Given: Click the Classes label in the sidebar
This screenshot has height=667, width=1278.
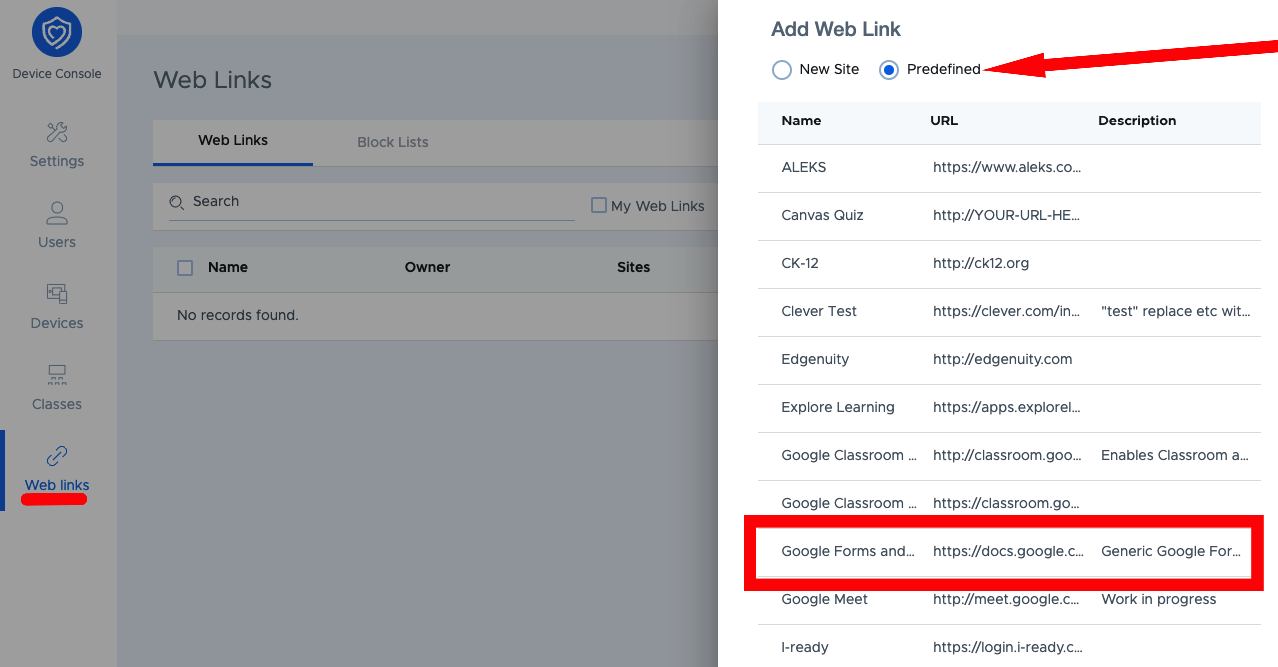Looking at the screenshot, I should click(x=57, y=404).
